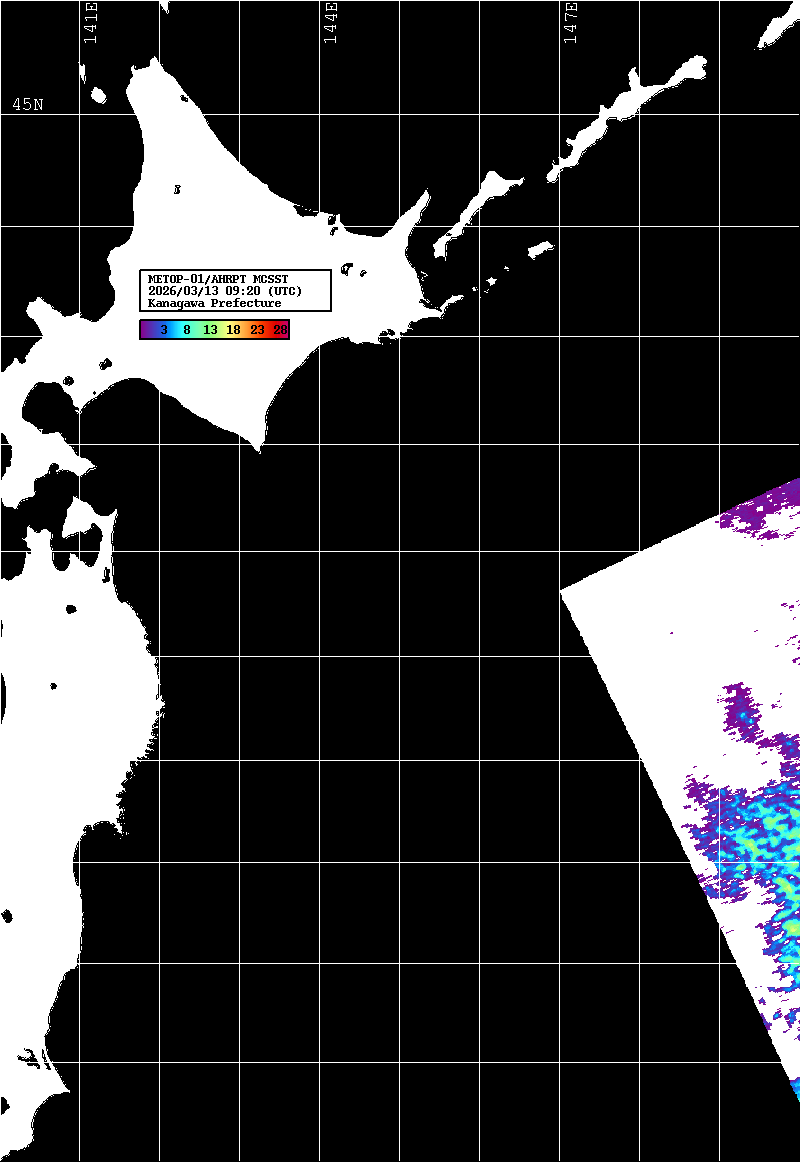This screenshot has height=1162, width=800.
Task: Pick the cyan 8 degree legend color
Action: pyautogui.click(x=186, y=329)
